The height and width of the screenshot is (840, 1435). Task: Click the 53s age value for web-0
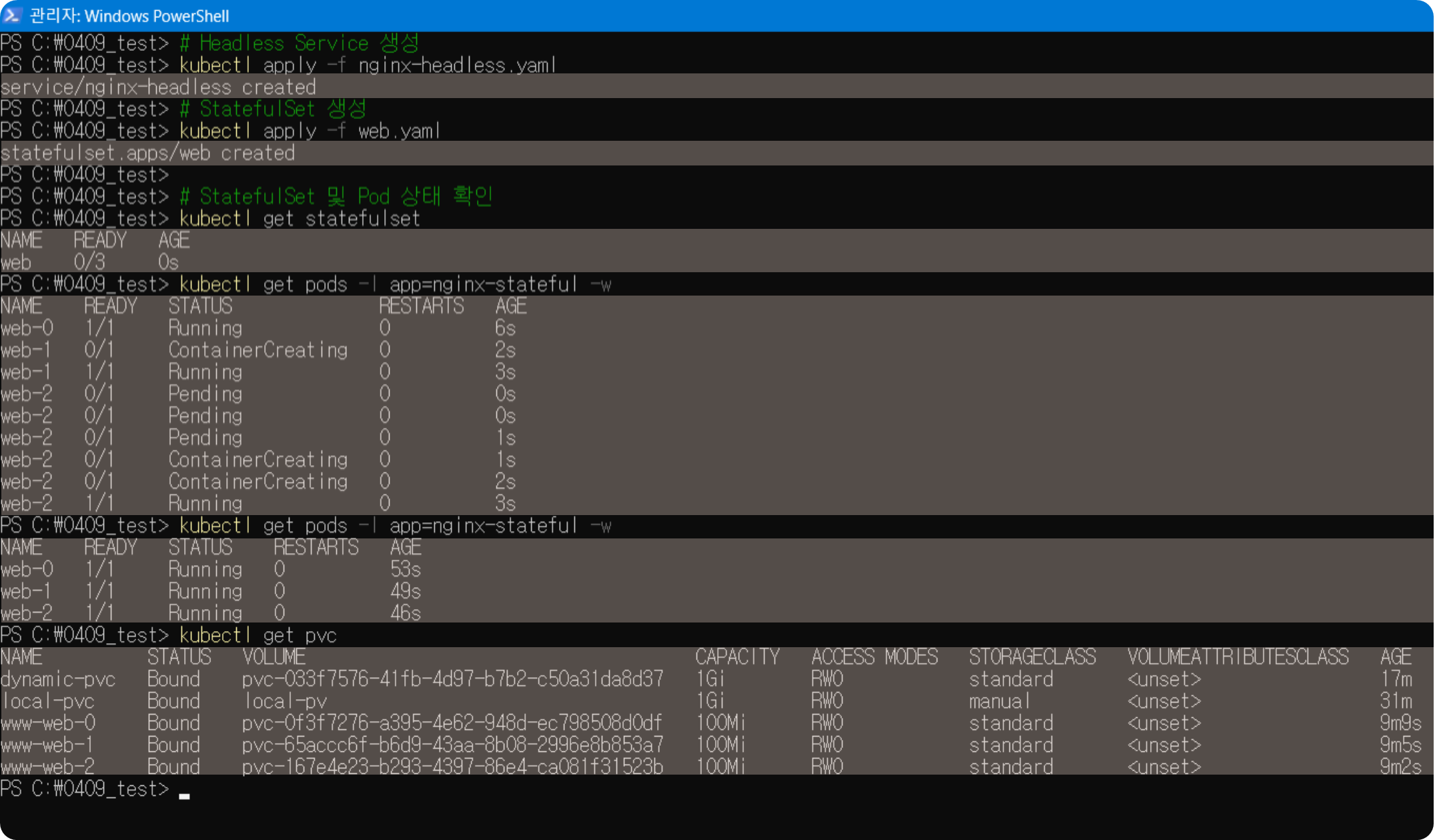click(x=405, y=570)
